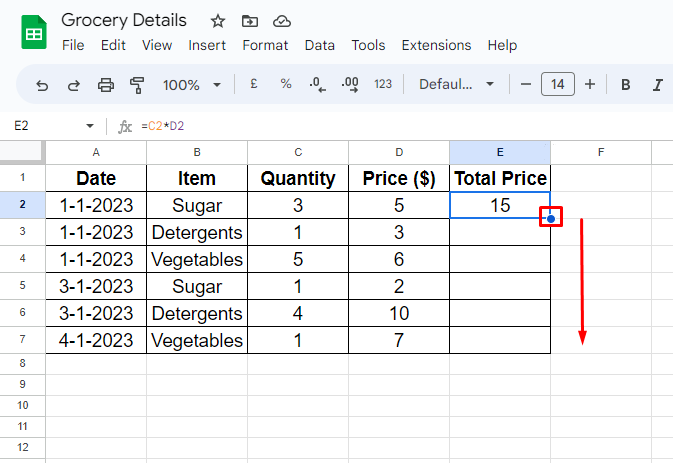Star the Grocery Details document
This screenshot has height=463, width=673.
click(218, 20)
